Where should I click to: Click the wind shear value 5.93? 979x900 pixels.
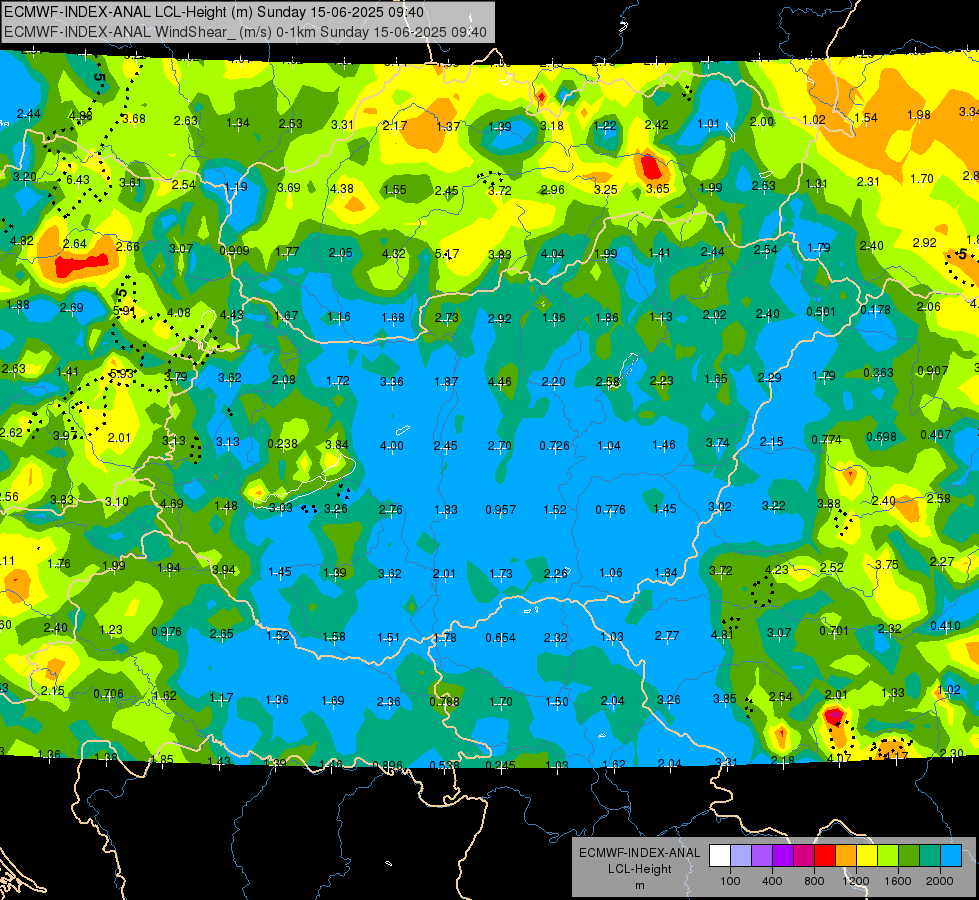[121, 374]
